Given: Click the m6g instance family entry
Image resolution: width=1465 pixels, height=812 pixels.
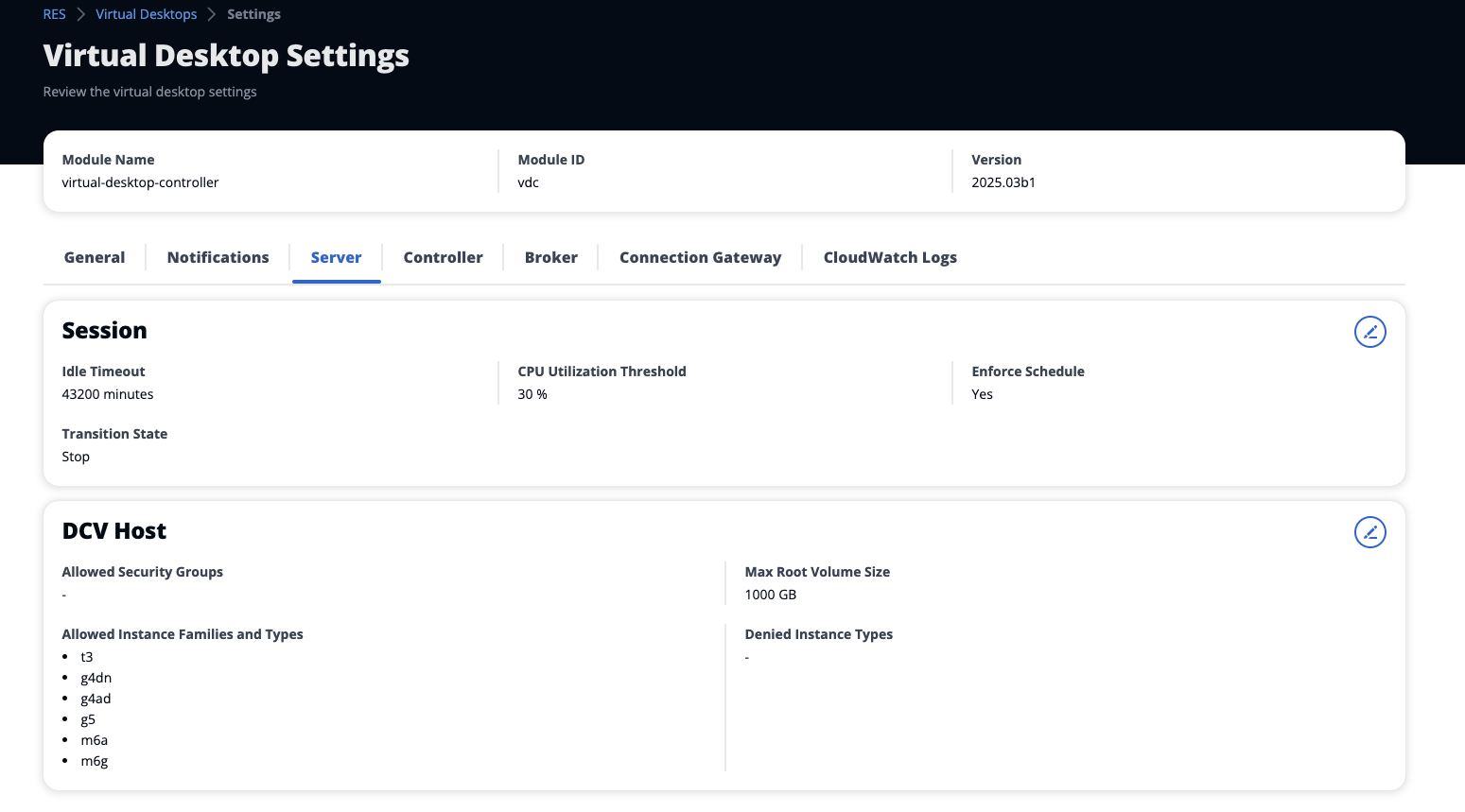Looking at the screenshot, I should 95,761.
